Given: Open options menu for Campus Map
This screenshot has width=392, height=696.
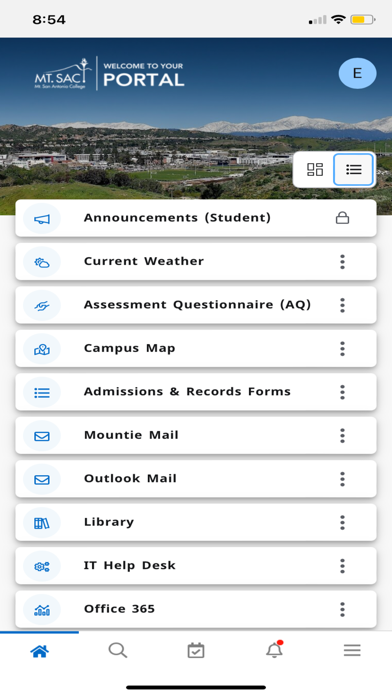Looking at the screenshot, I should 342,349.
